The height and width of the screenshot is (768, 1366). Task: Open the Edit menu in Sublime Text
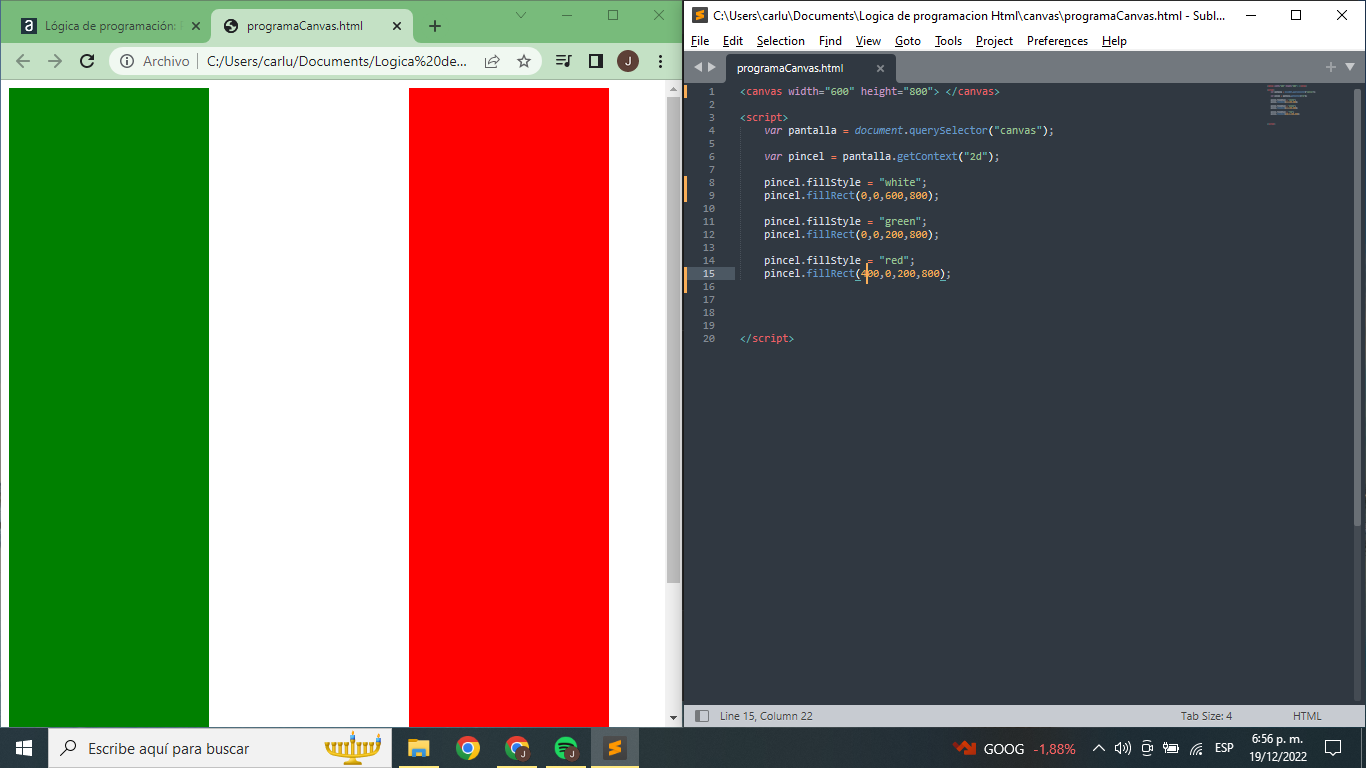click(733, 41)
